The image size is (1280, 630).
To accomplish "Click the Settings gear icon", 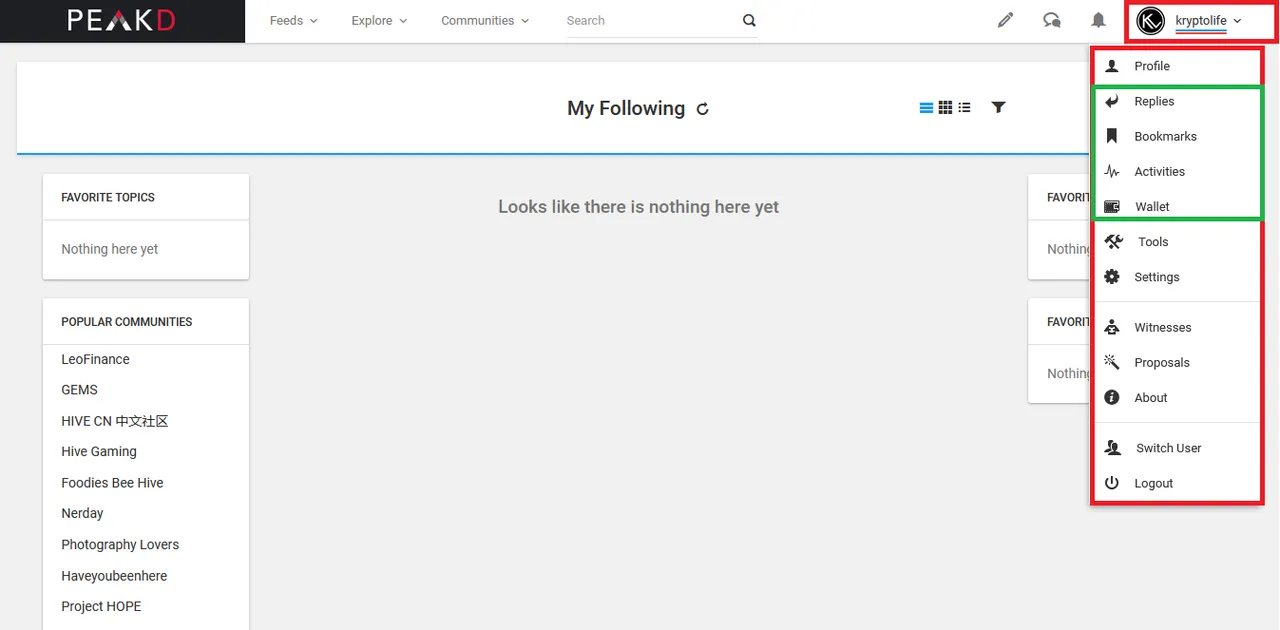I will coord(1112,277).
